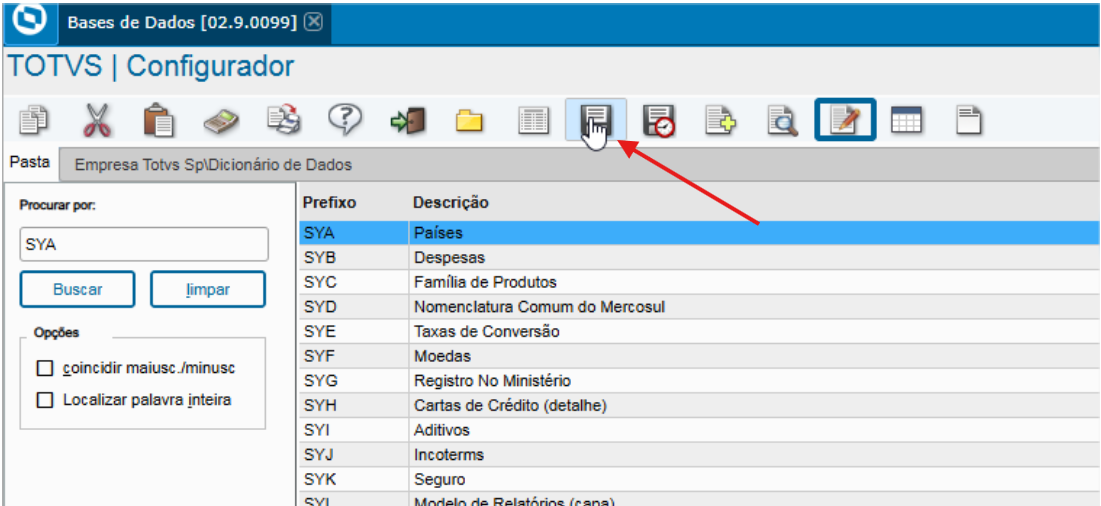The image size is (1101, 506).
Task: Select the Pasta tab
Action: 29,164
